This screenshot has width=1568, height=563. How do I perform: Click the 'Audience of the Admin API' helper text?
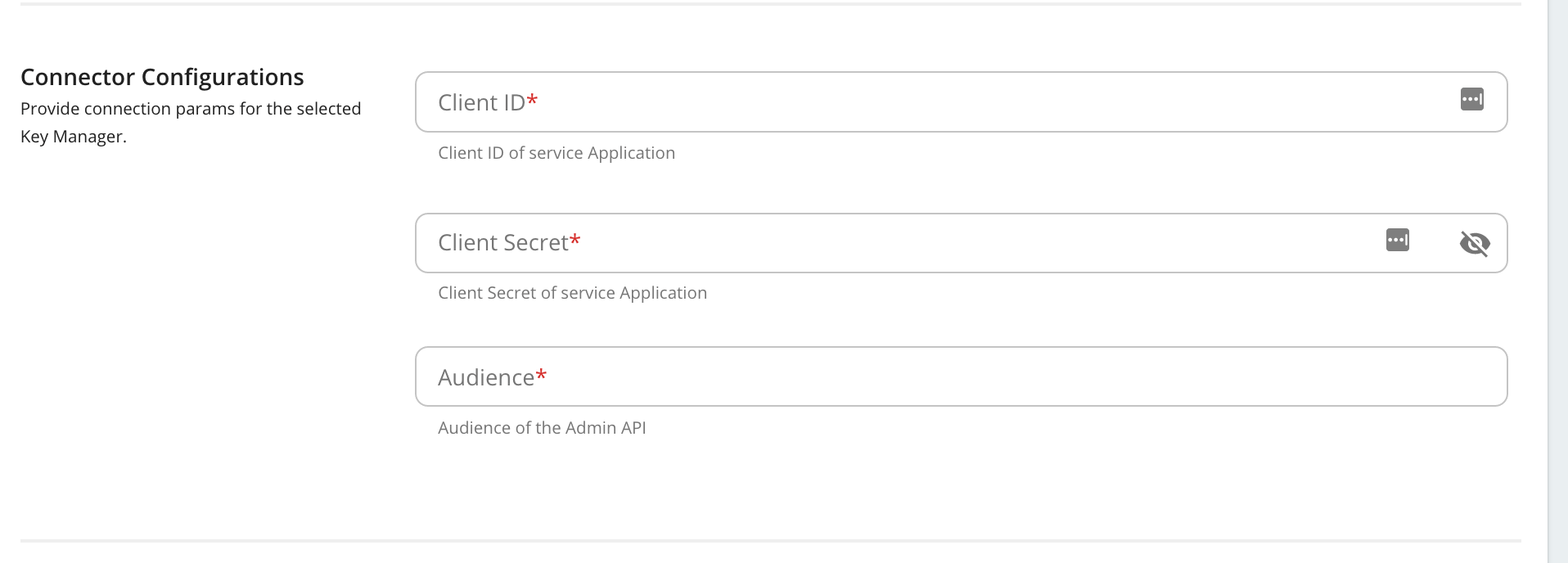[542, 428]
